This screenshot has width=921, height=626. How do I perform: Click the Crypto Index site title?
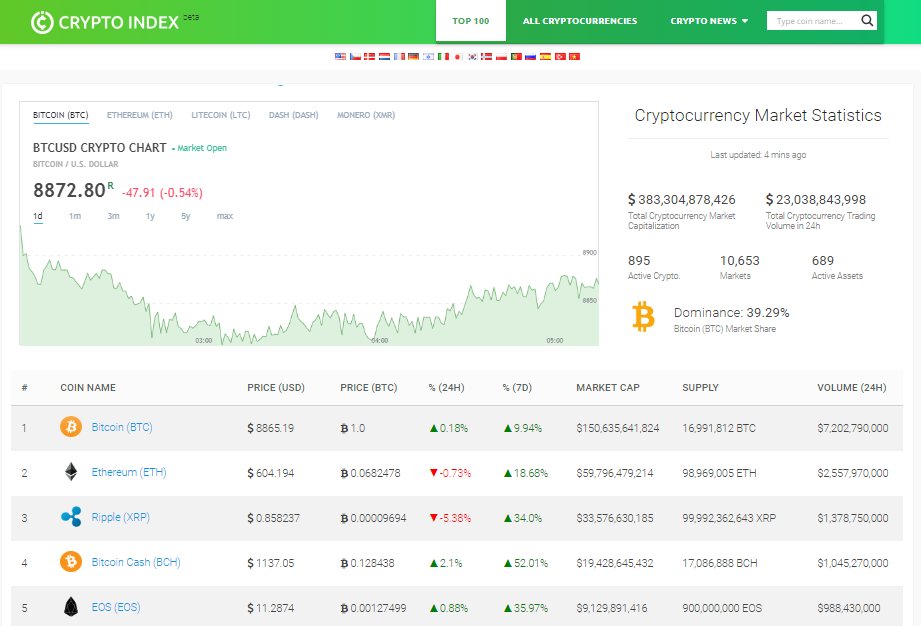click(x=119, y=22)
